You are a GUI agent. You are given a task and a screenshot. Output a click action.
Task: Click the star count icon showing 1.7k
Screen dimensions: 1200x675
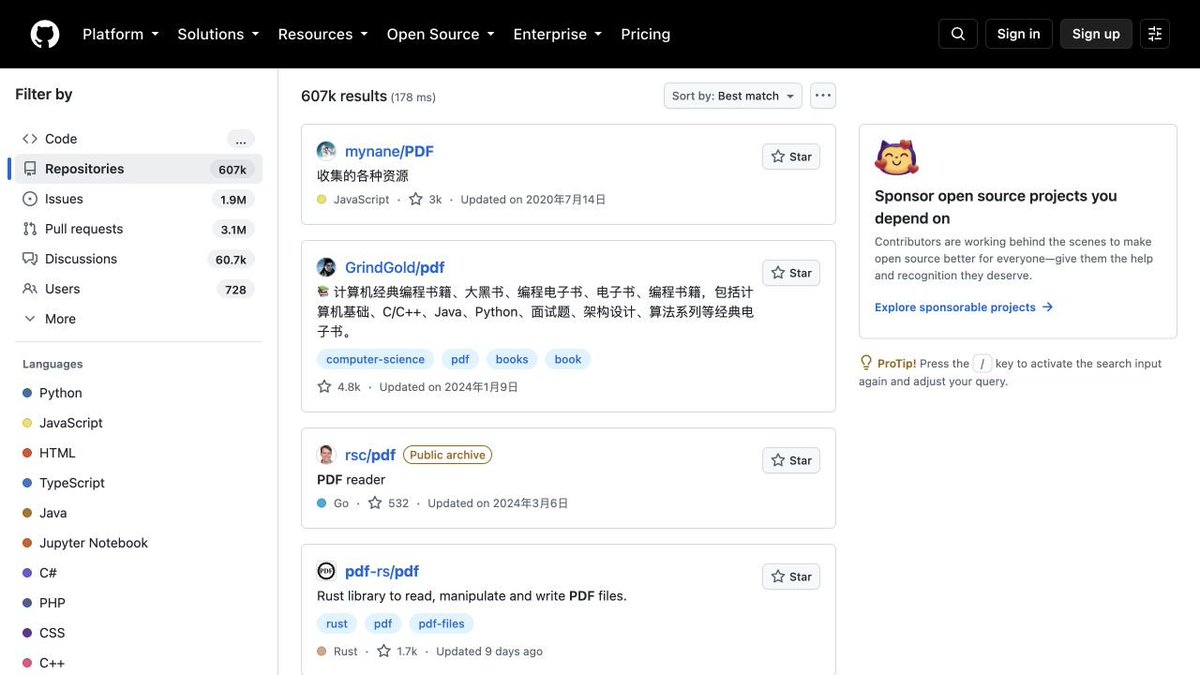click(384, 651)
